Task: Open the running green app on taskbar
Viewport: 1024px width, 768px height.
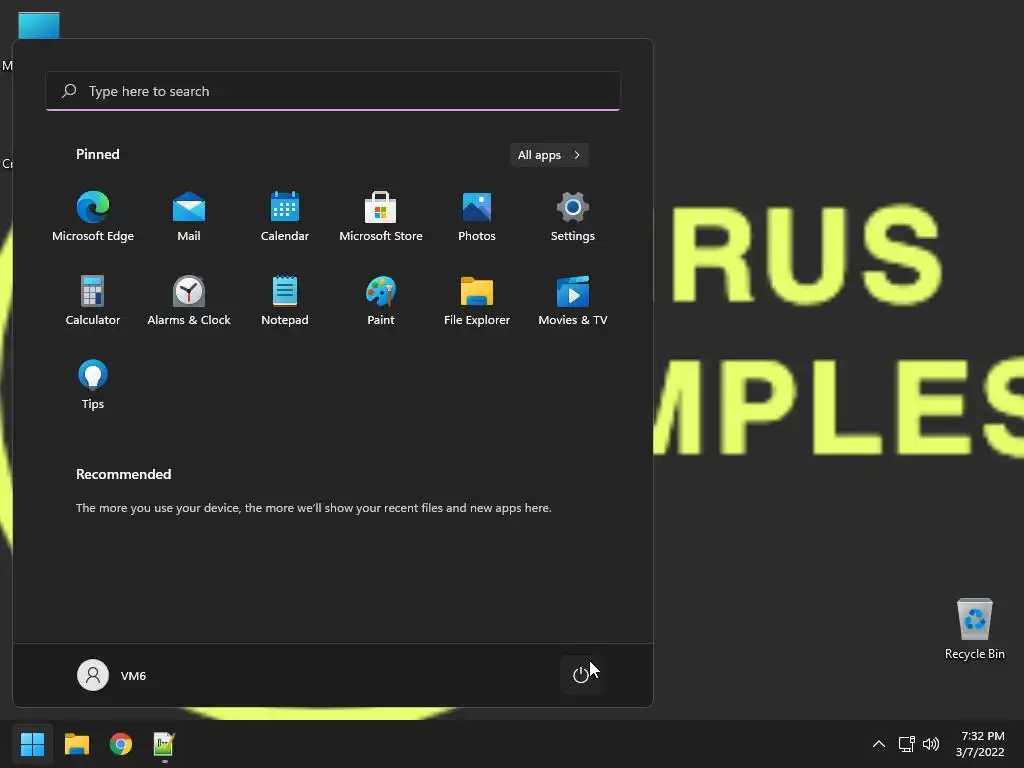Action: tap(164, 744)
